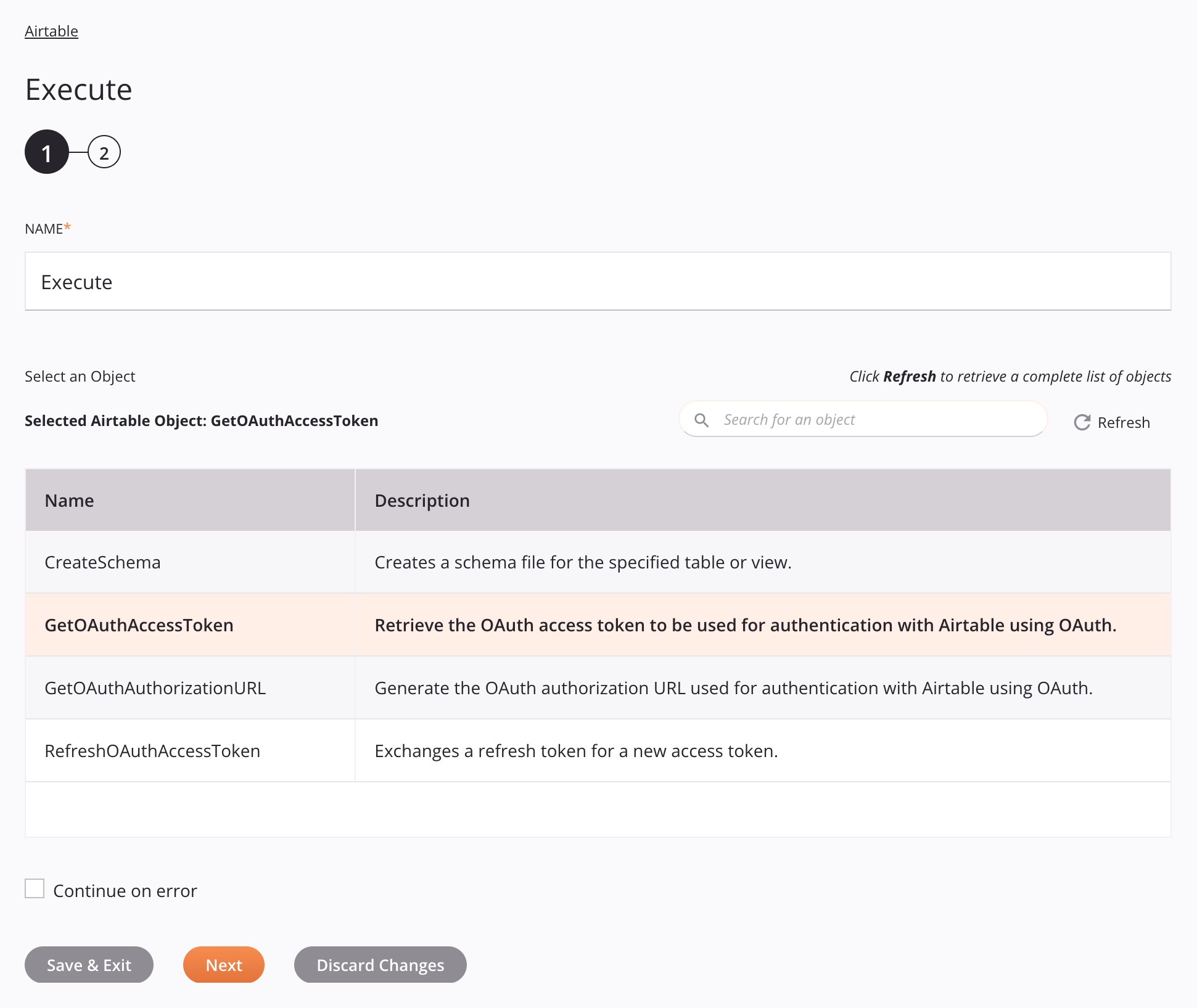
Task: Click the Refresh circular arrow icon
Action: (1082, 422)
